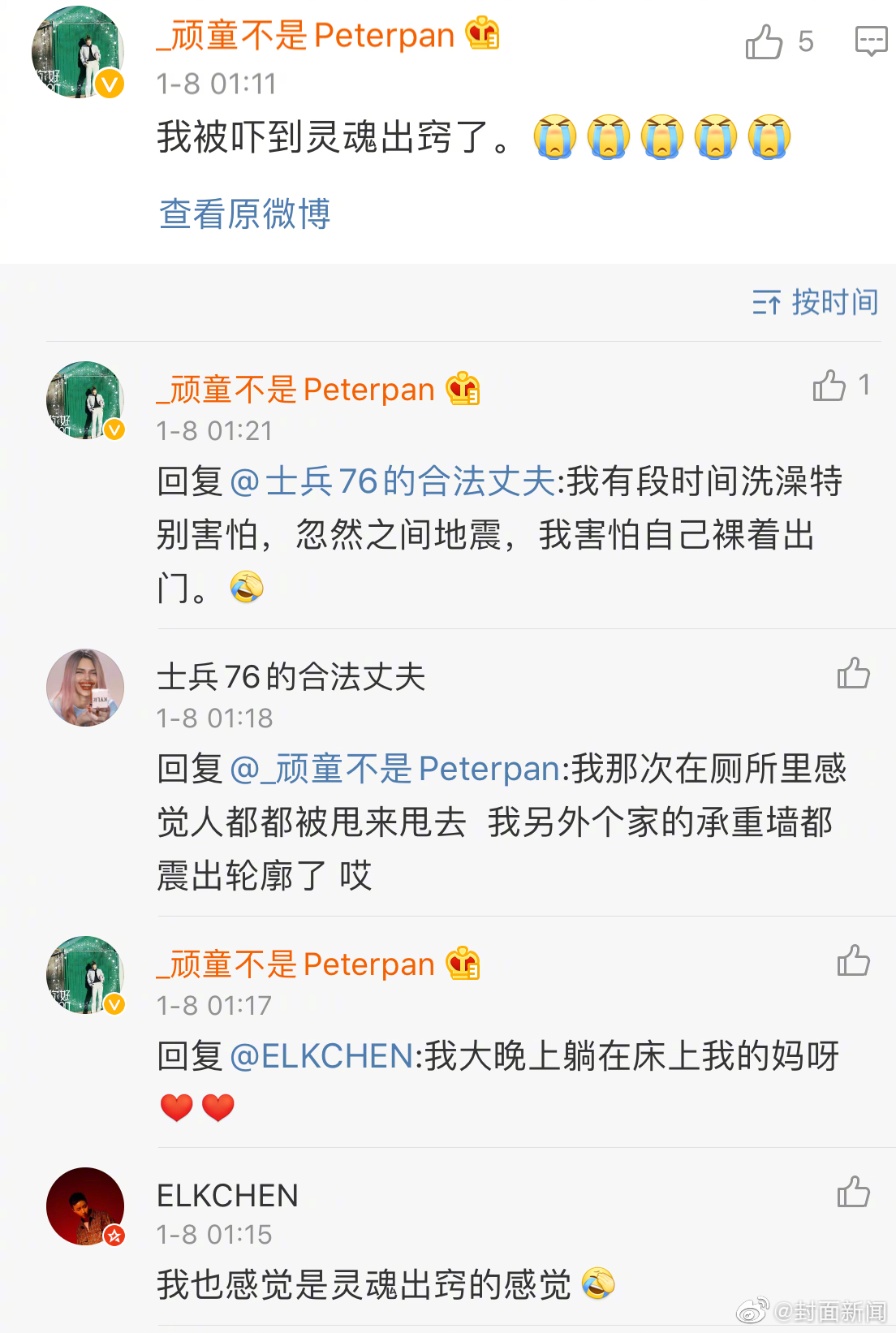Open the avatar on the 01:17 reply
This screenshot has width=896, height=1333.
85,975
